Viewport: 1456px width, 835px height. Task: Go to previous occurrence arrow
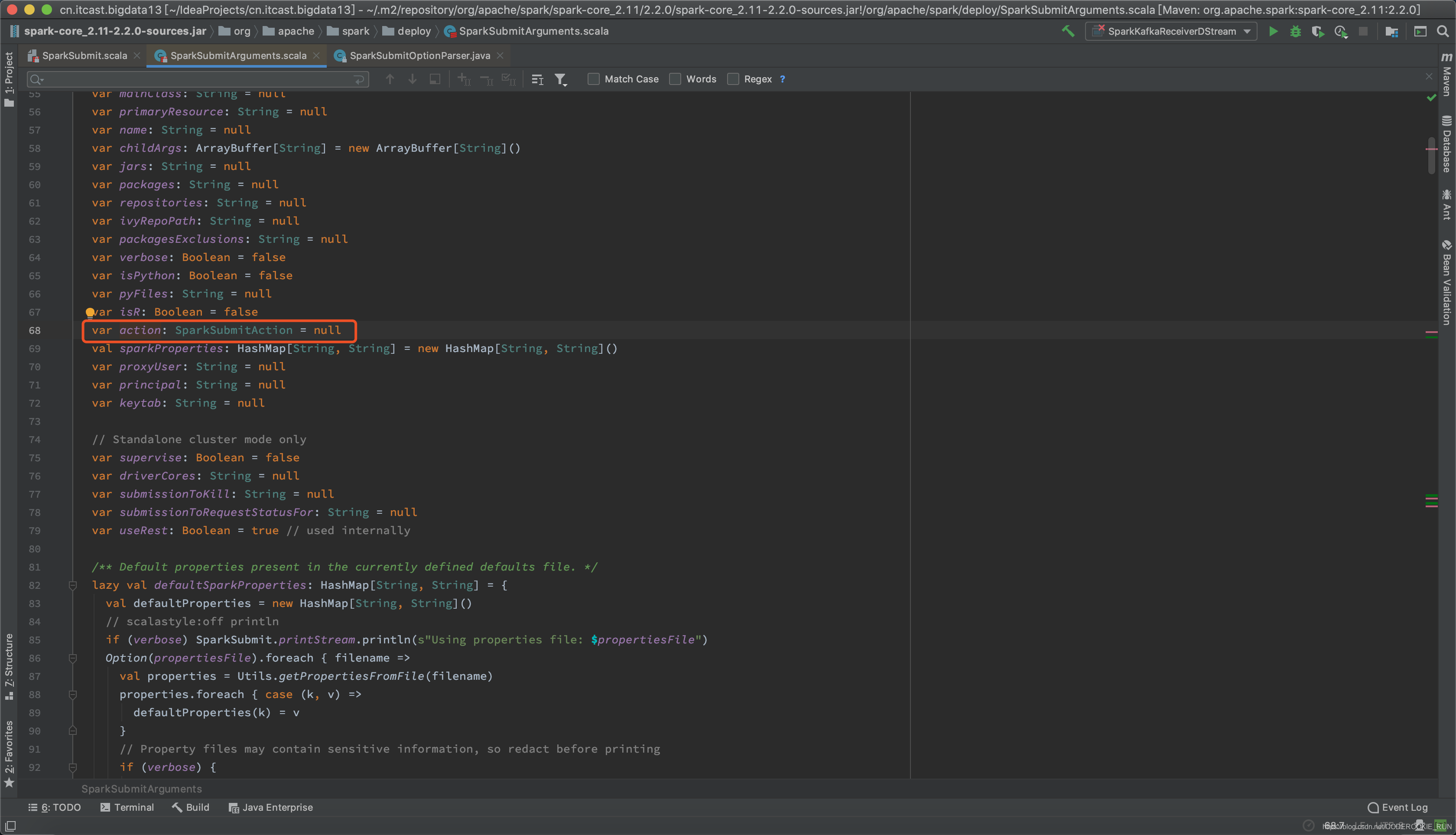390,79
